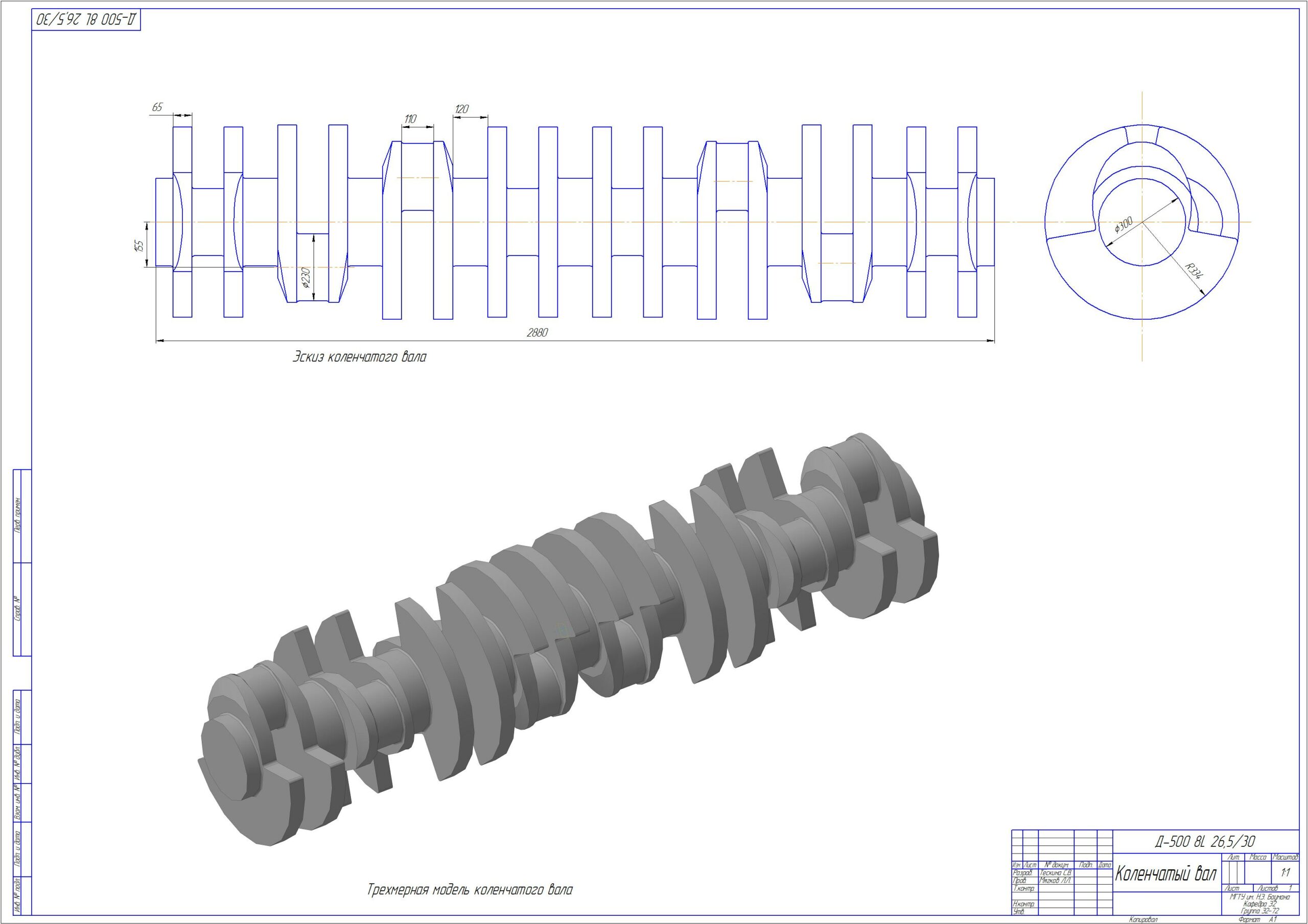Viewport: 1308px width, 924px height.
Task: Click the 'Дата' column header
Action: pyautogui.click(x=1105, y=865)
